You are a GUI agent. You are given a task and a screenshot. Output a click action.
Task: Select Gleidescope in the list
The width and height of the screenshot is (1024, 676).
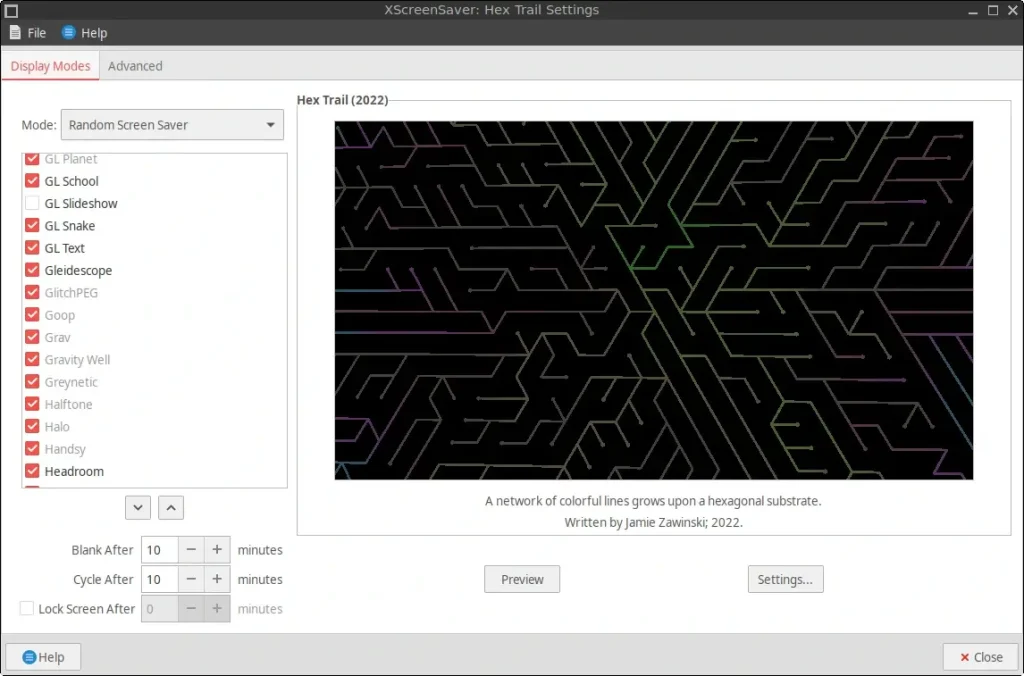(78, 270)
